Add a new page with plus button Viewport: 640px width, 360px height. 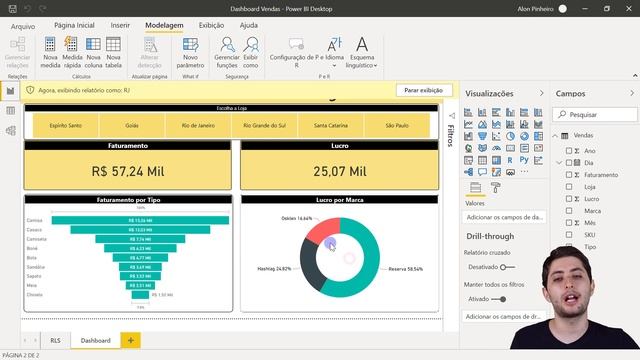click(131, 340)
